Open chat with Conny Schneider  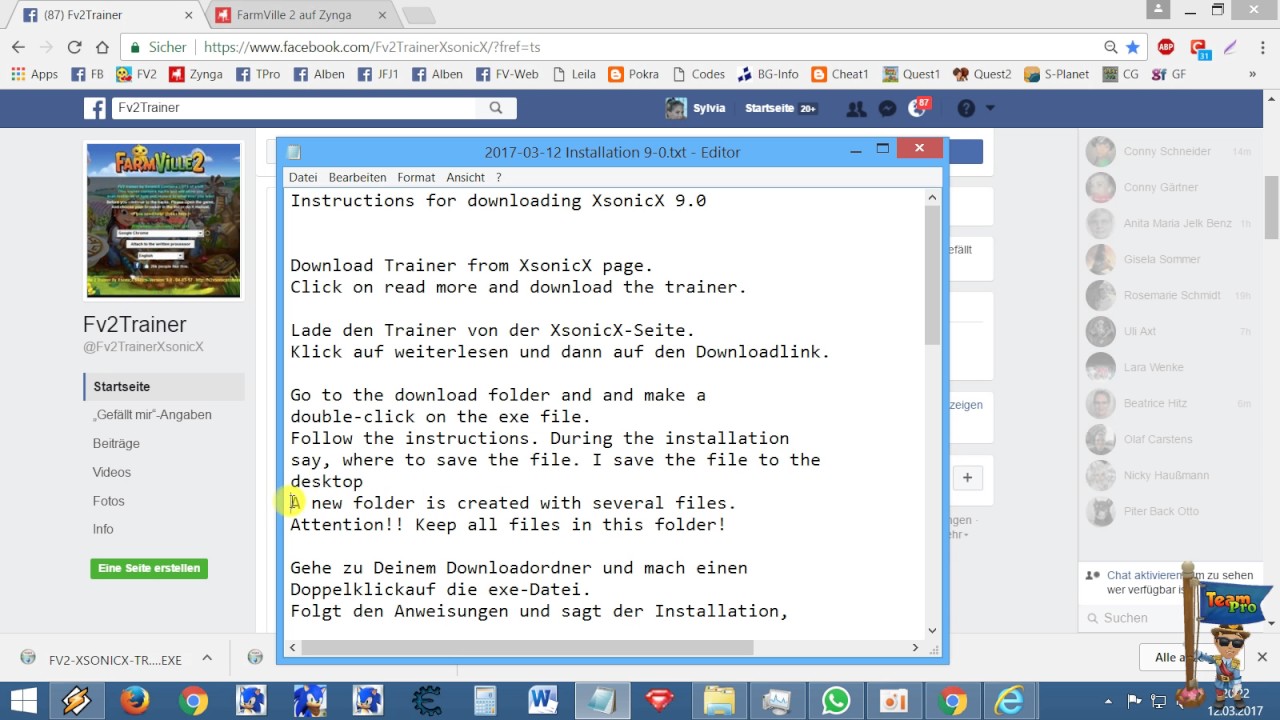pos(1169,152)
